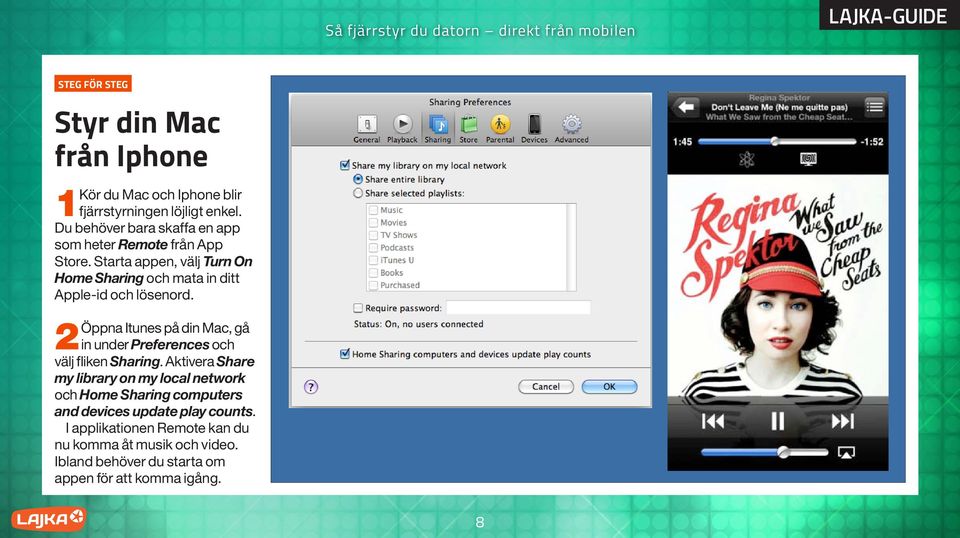Select Share selected playlists radio button
Screen dimensions: 960x538
pyautogui.click(x=358, y=193)
